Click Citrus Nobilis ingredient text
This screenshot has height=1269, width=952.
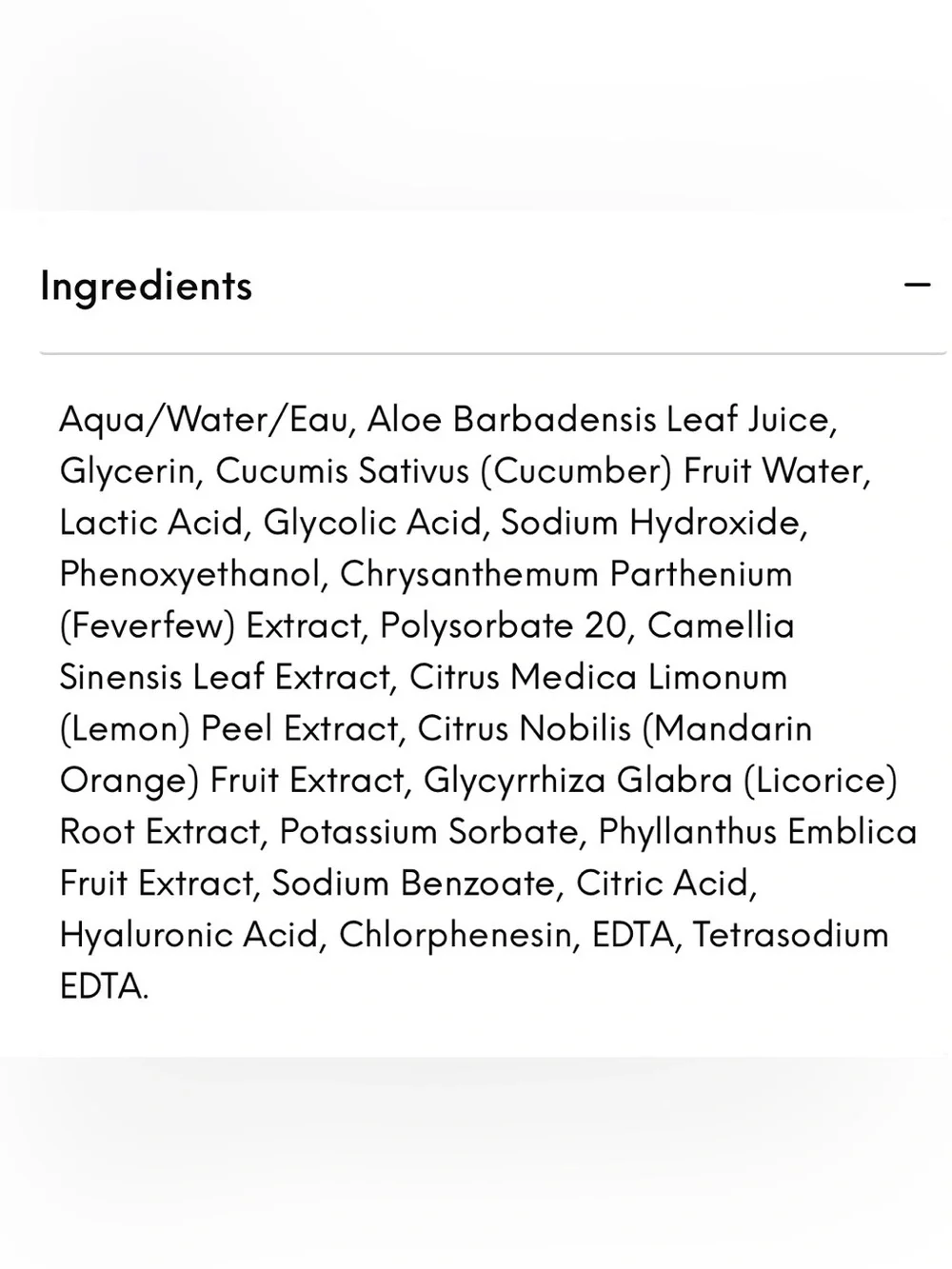tap(525, 728)
